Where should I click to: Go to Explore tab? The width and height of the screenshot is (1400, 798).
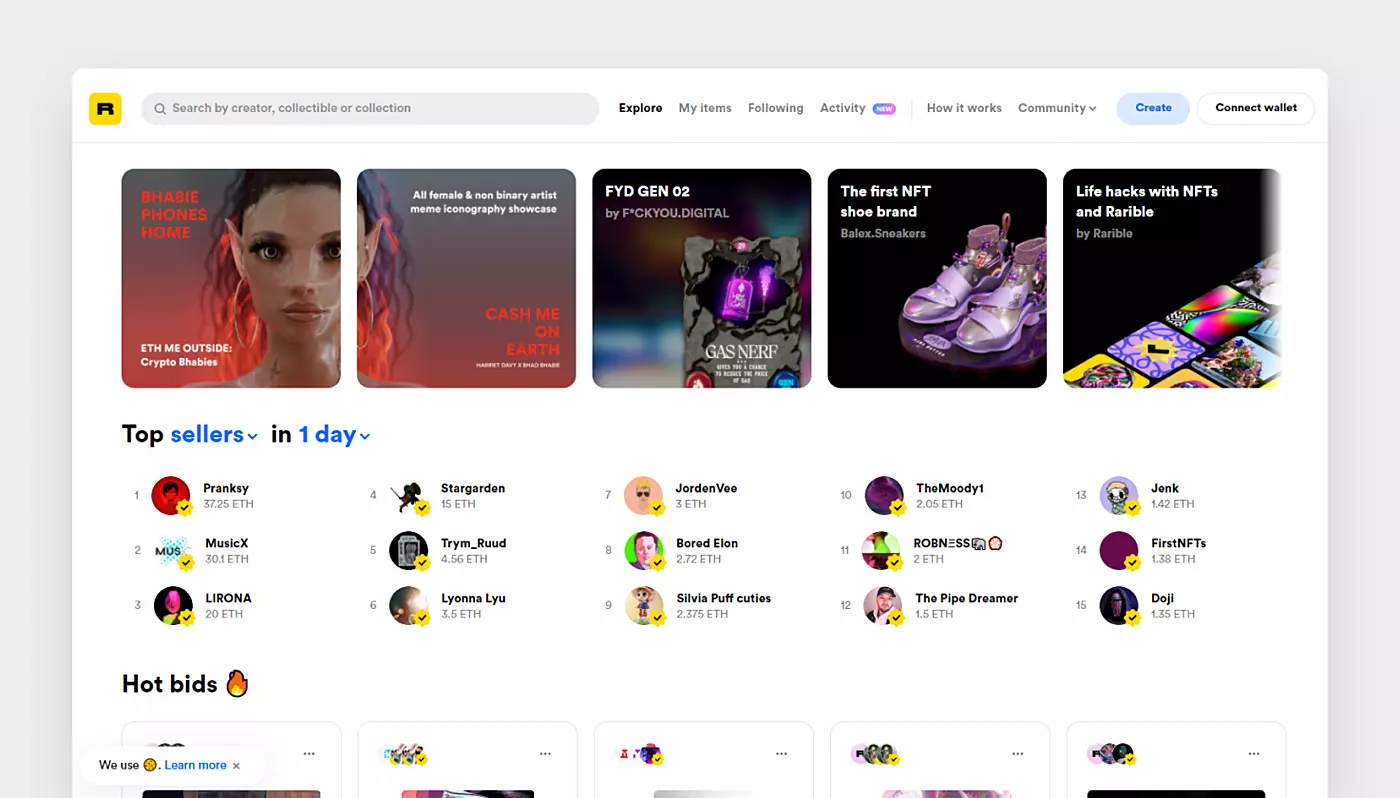pos(640,108)
